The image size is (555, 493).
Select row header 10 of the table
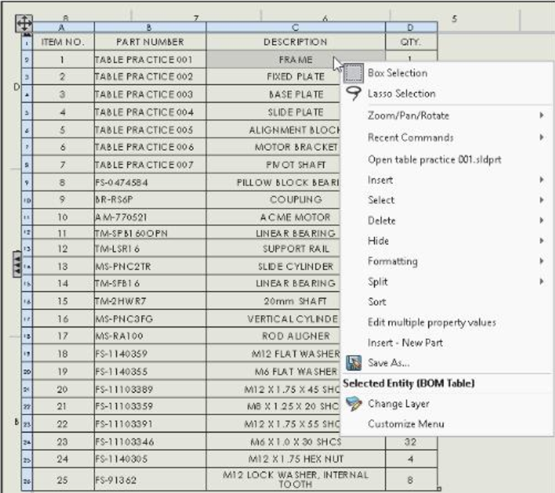27,200
